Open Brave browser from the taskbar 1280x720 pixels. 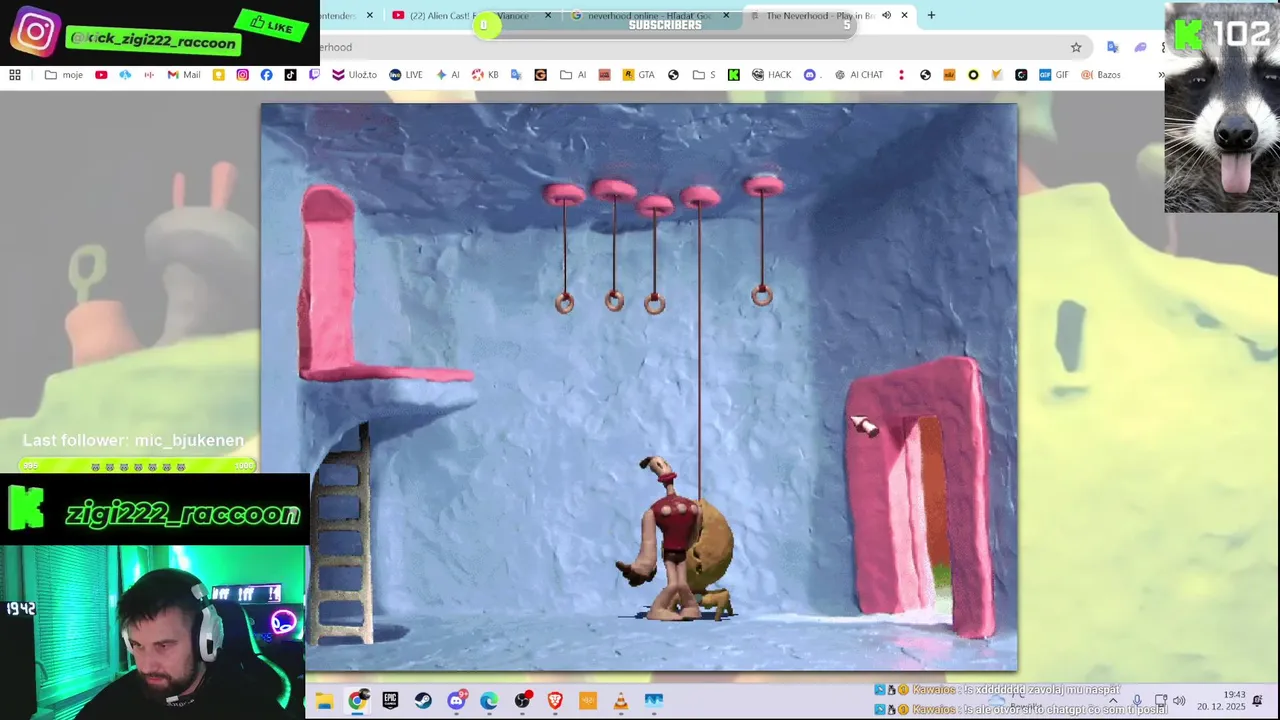(x=555, y=701)
